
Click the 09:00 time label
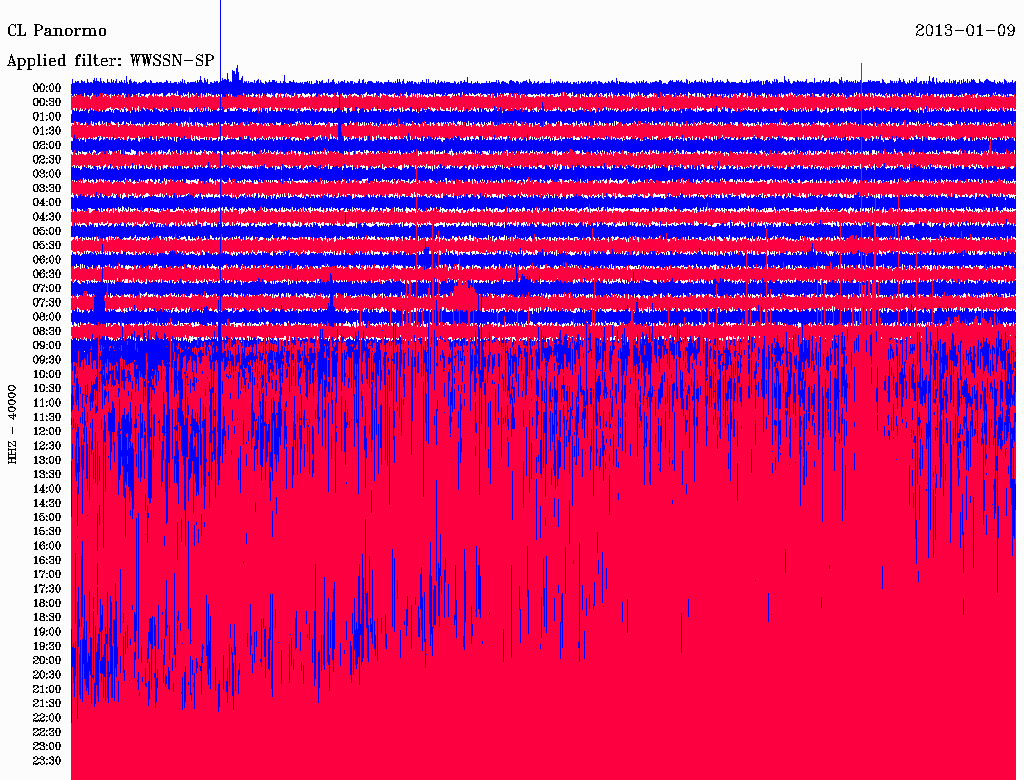click(47, 346)
